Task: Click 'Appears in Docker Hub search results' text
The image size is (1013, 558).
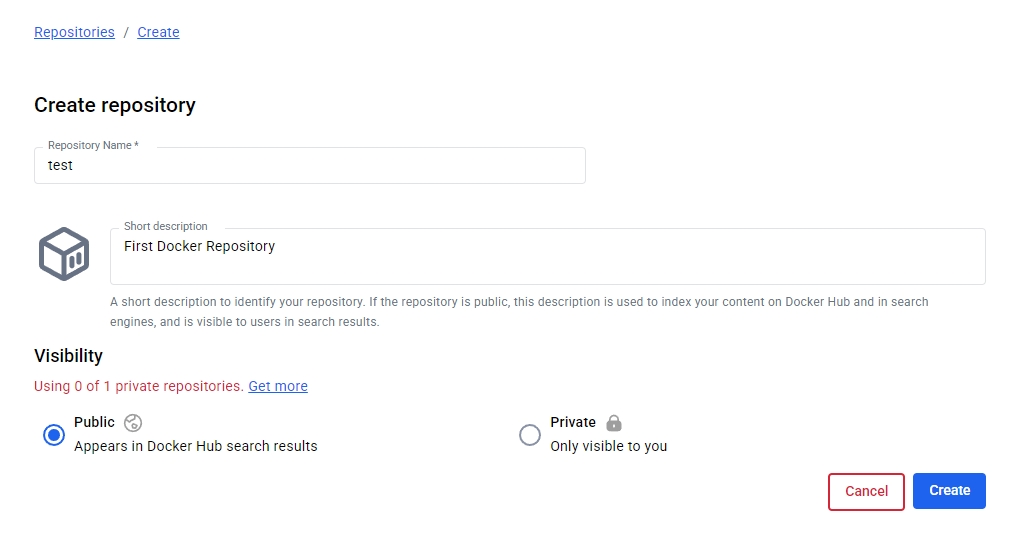Action: point(196,446)
